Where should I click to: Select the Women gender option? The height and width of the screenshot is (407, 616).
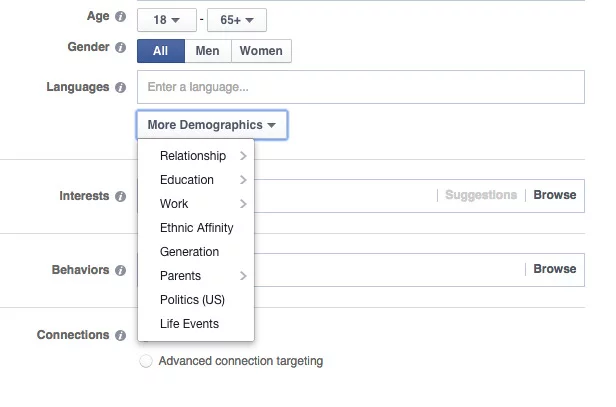point(261,51)
